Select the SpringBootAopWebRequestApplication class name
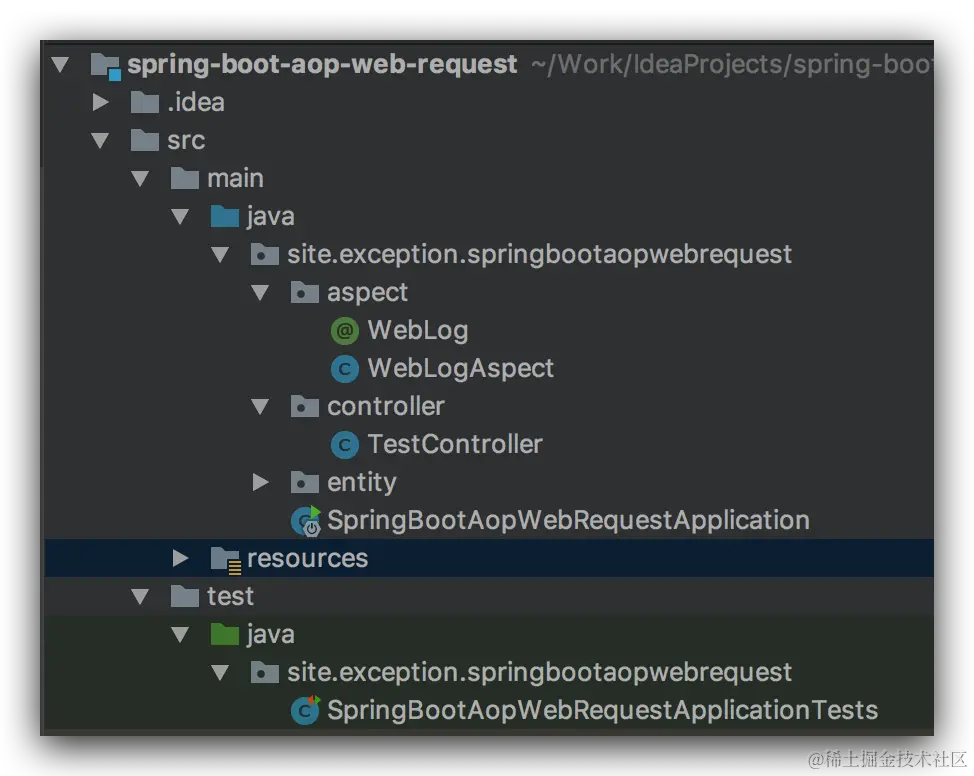Image resolution: width=974 pixels, height=776 pixels. click(x=568, y=521)
